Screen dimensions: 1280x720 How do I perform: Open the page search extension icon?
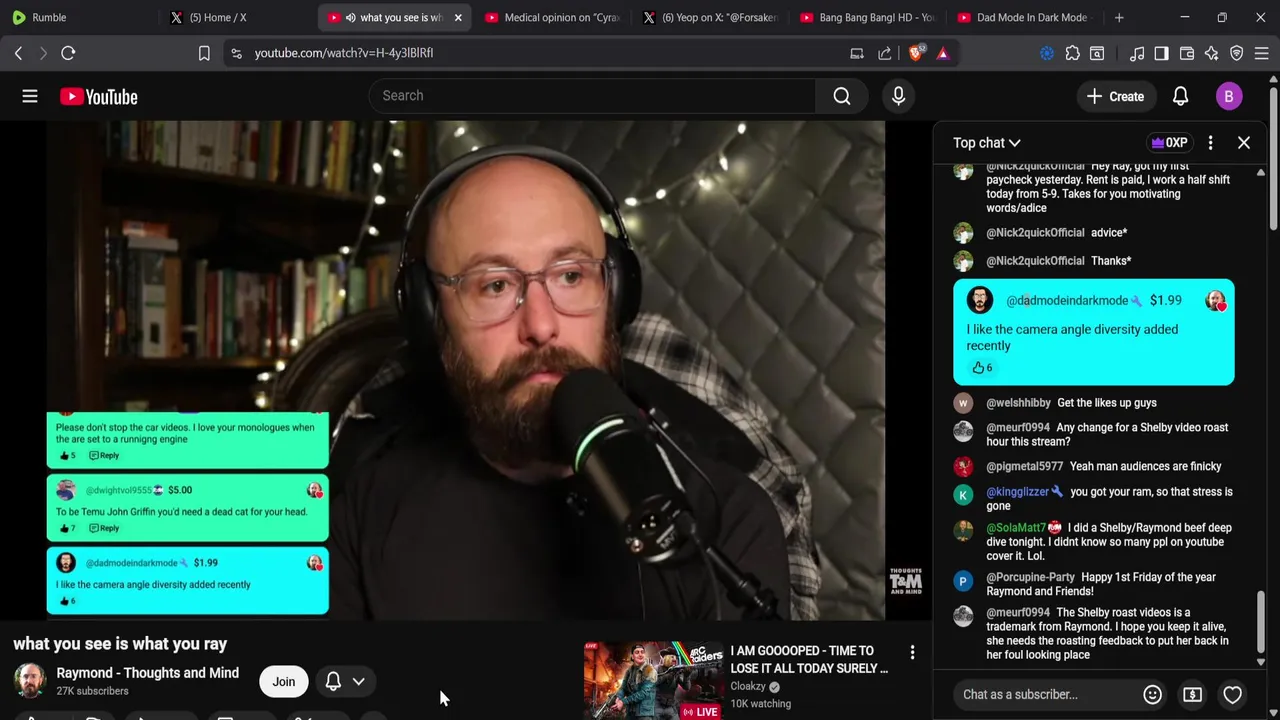[x=1097, y=53]
